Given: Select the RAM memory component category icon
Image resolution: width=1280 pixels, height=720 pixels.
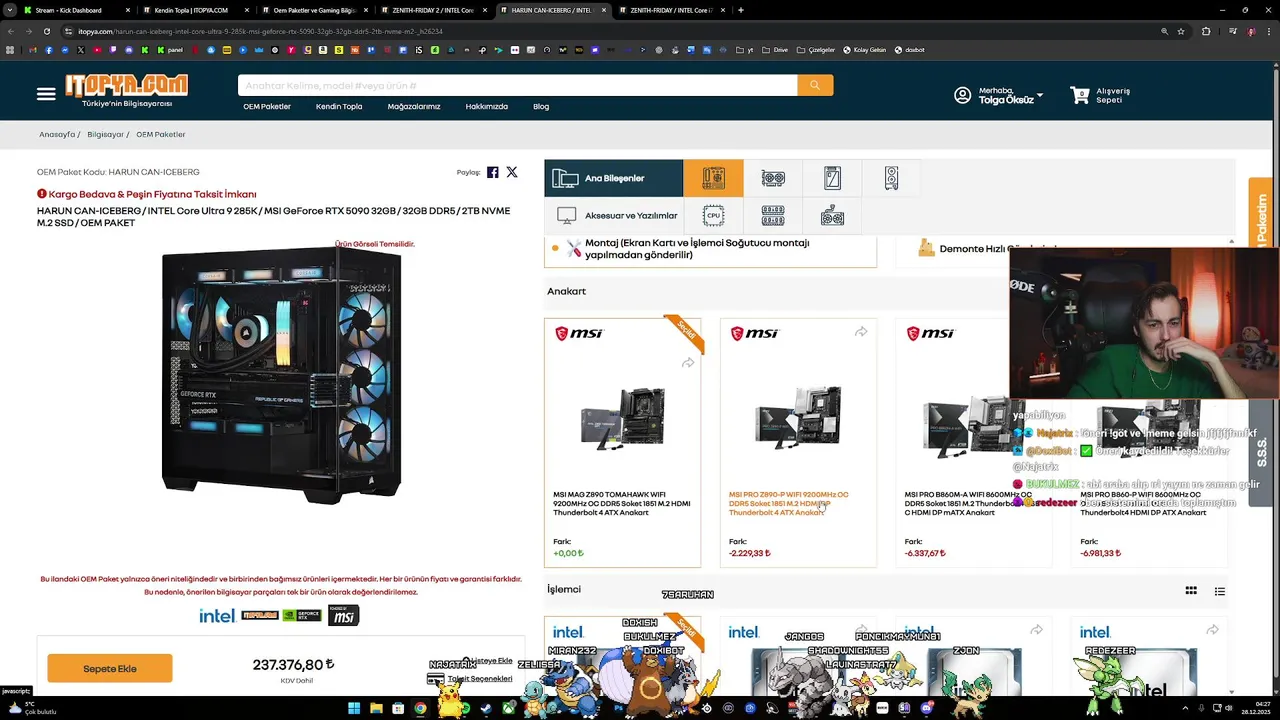Looking at the screenshot, I should pos(773,215).
